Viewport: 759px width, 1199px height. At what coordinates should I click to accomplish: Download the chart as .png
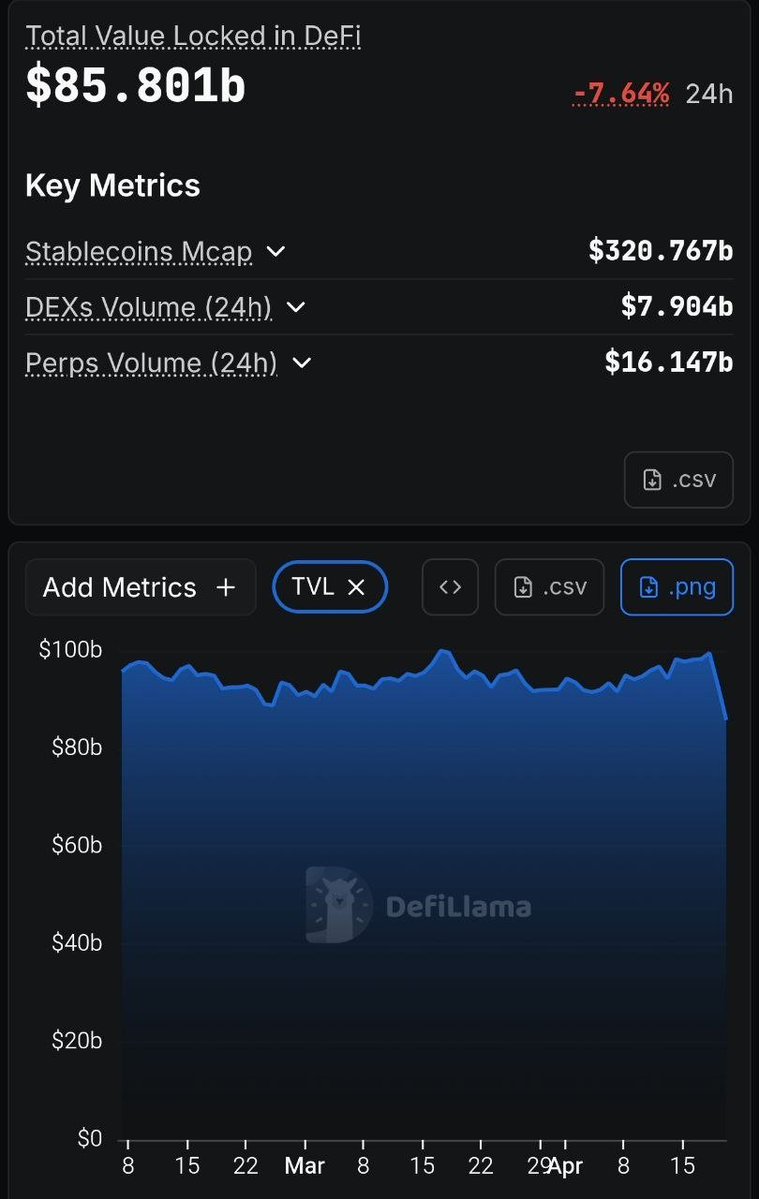coord(677,587)
